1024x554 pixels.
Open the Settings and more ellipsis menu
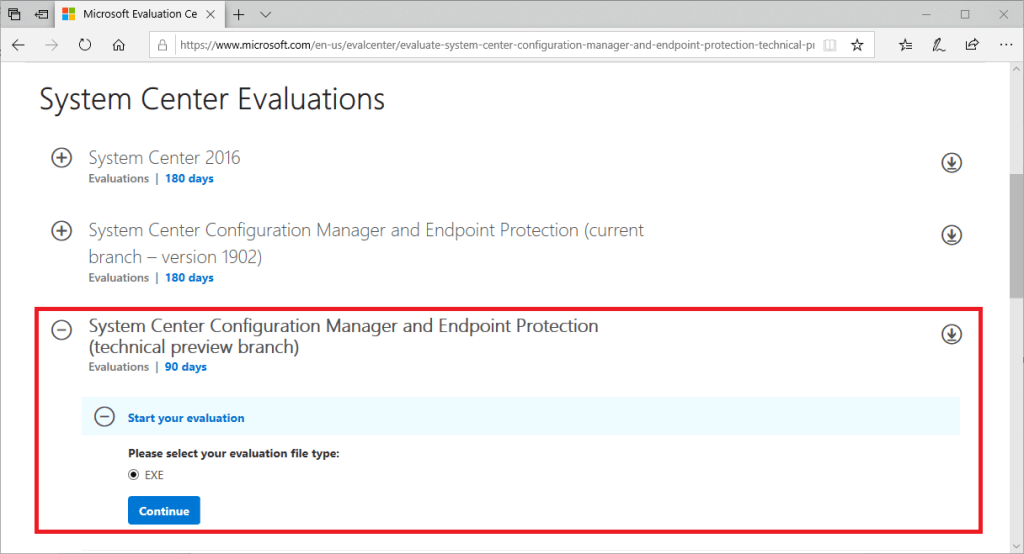click(1004, 45)
